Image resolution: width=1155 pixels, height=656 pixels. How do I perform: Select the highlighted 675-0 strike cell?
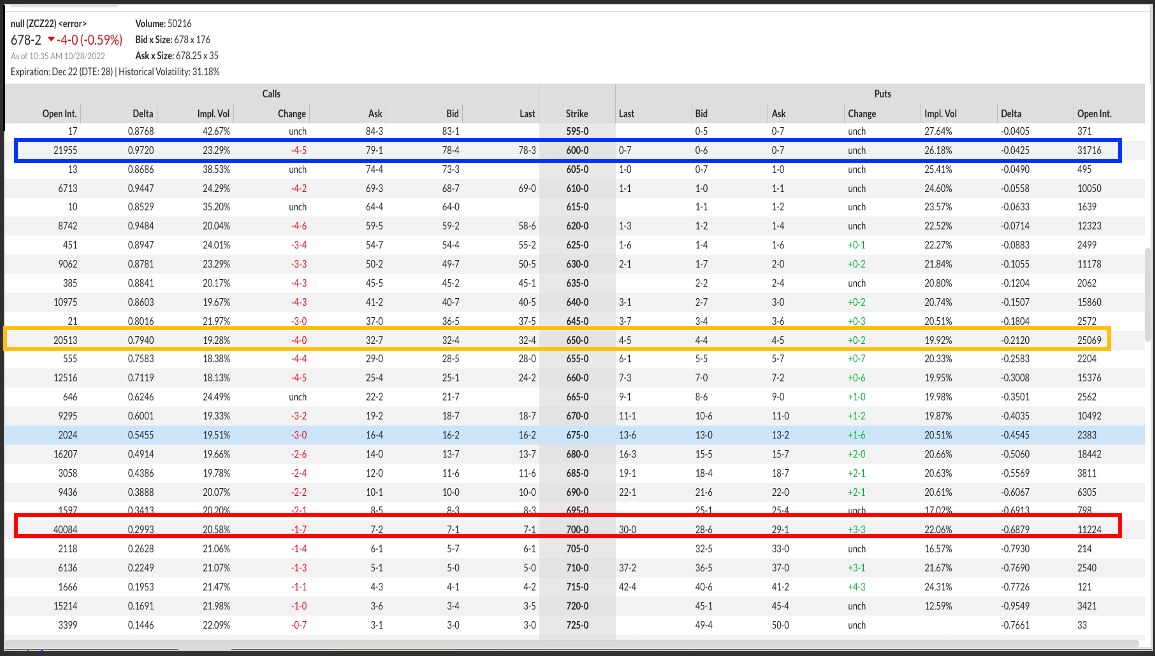tap(577, 435)
